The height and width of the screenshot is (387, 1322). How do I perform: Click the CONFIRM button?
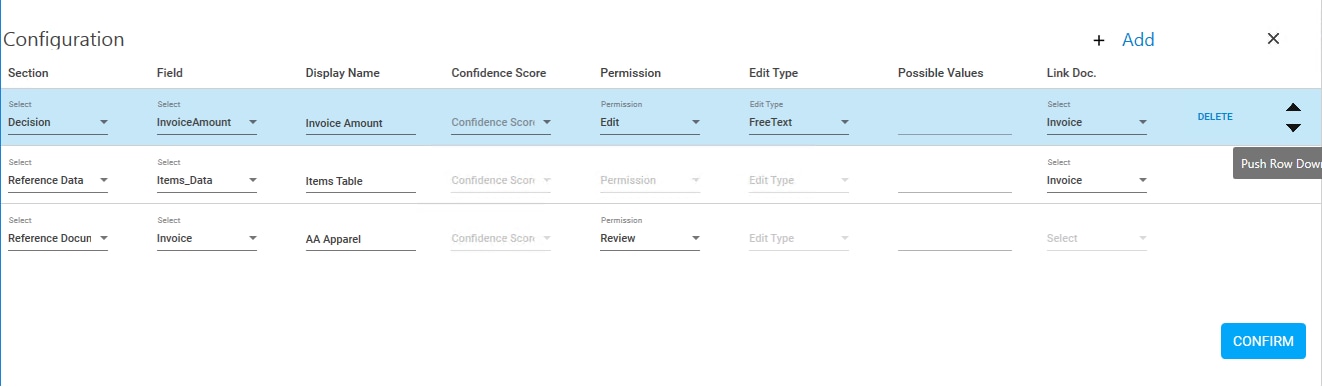point(1263,341)
